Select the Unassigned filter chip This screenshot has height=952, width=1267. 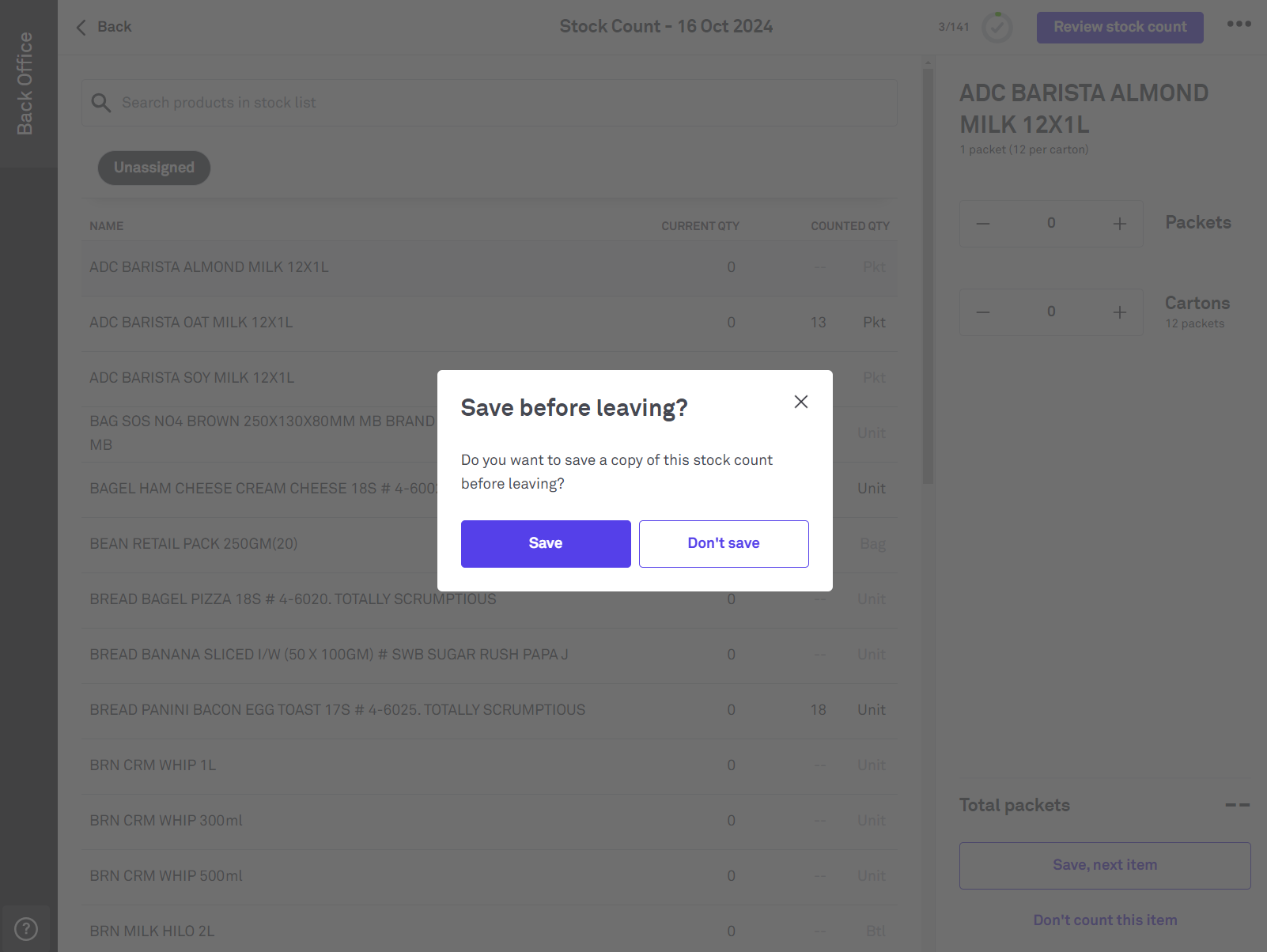[154, 168]
